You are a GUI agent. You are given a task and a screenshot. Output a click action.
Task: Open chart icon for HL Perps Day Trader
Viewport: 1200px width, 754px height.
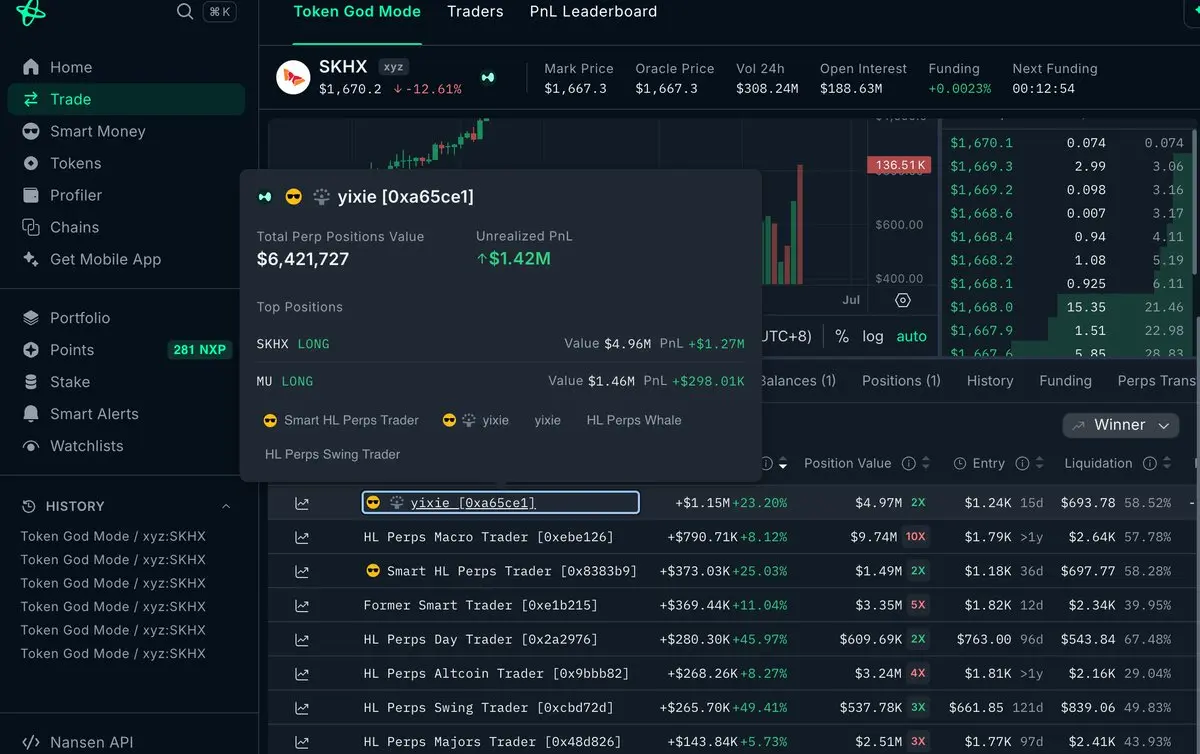302,639
